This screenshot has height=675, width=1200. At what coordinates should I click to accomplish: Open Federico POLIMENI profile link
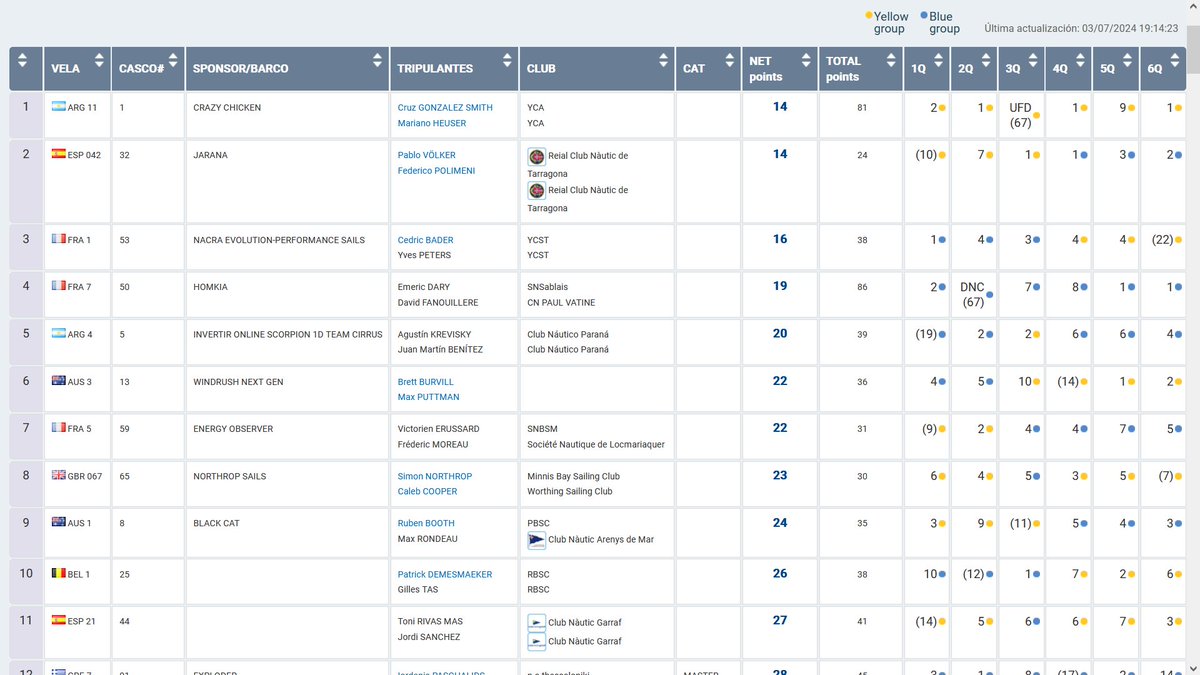(x=436, y=171)
